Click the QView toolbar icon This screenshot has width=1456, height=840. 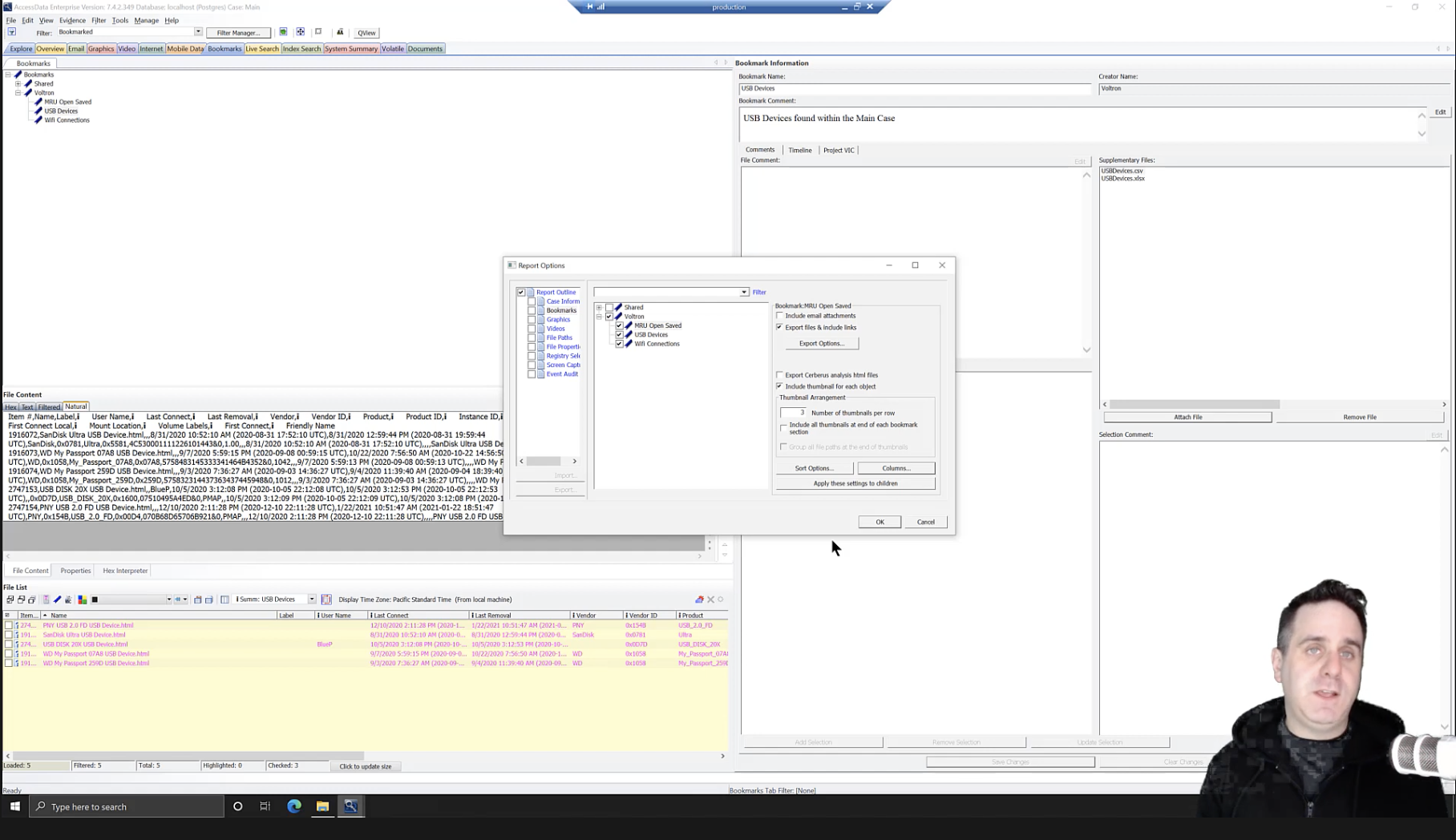coord(366,33)
